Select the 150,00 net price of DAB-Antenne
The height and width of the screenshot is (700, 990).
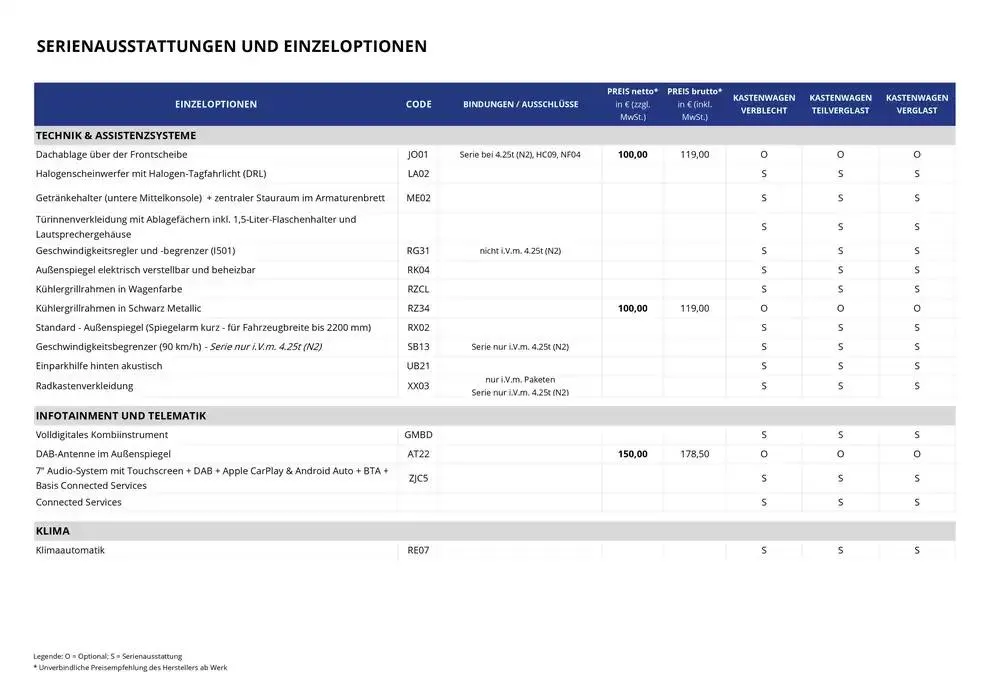[x=632, y=454]
